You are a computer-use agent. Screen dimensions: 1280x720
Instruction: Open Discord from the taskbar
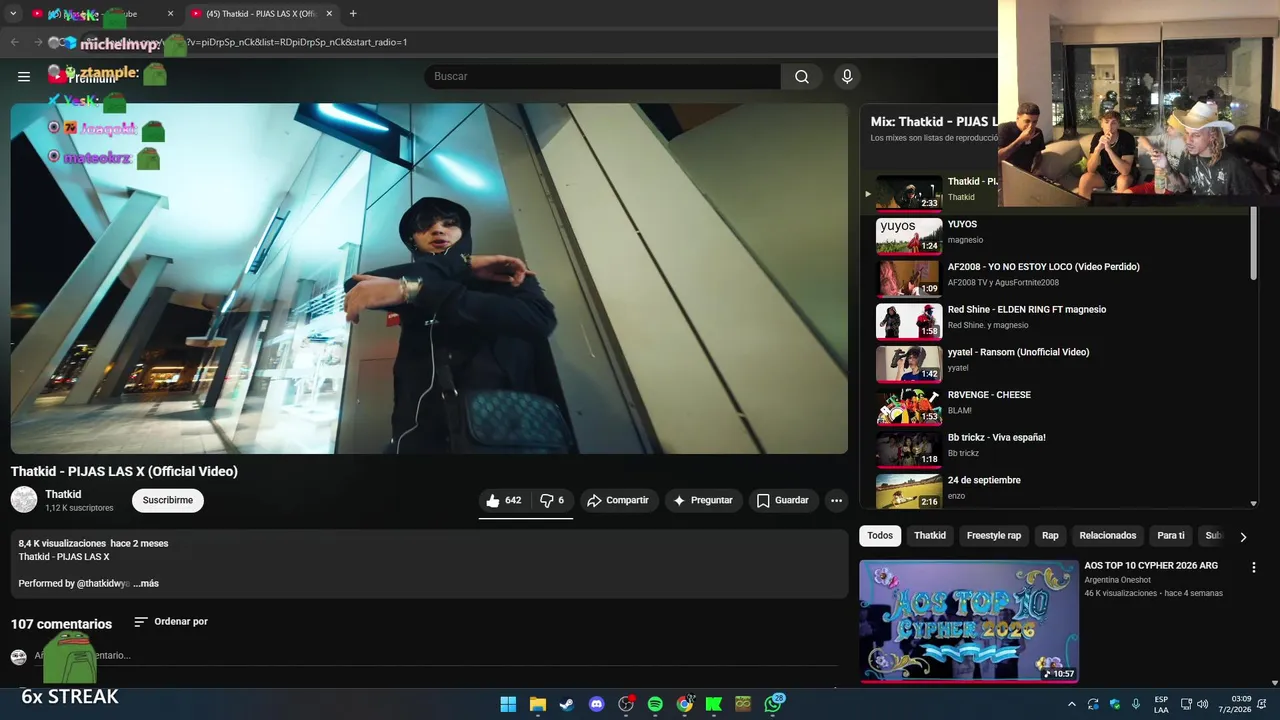point(597,704)
